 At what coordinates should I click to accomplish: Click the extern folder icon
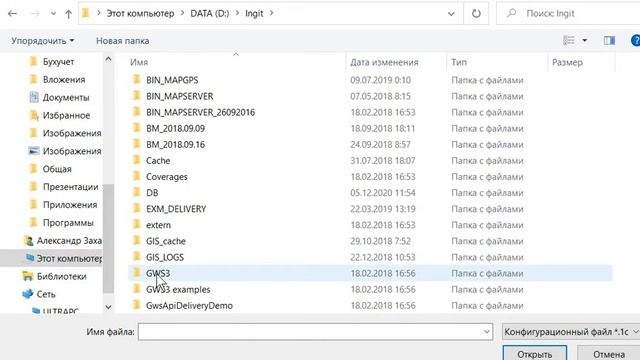pyautogui.click(x=137, y=224)
